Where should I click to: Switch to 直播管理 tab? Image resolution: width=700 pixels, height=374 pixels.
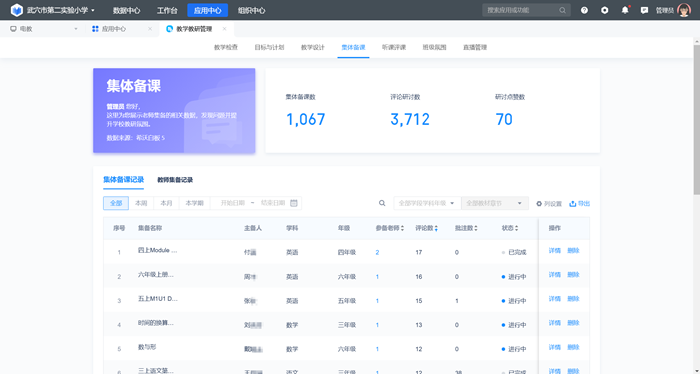[x=475, y=47]
